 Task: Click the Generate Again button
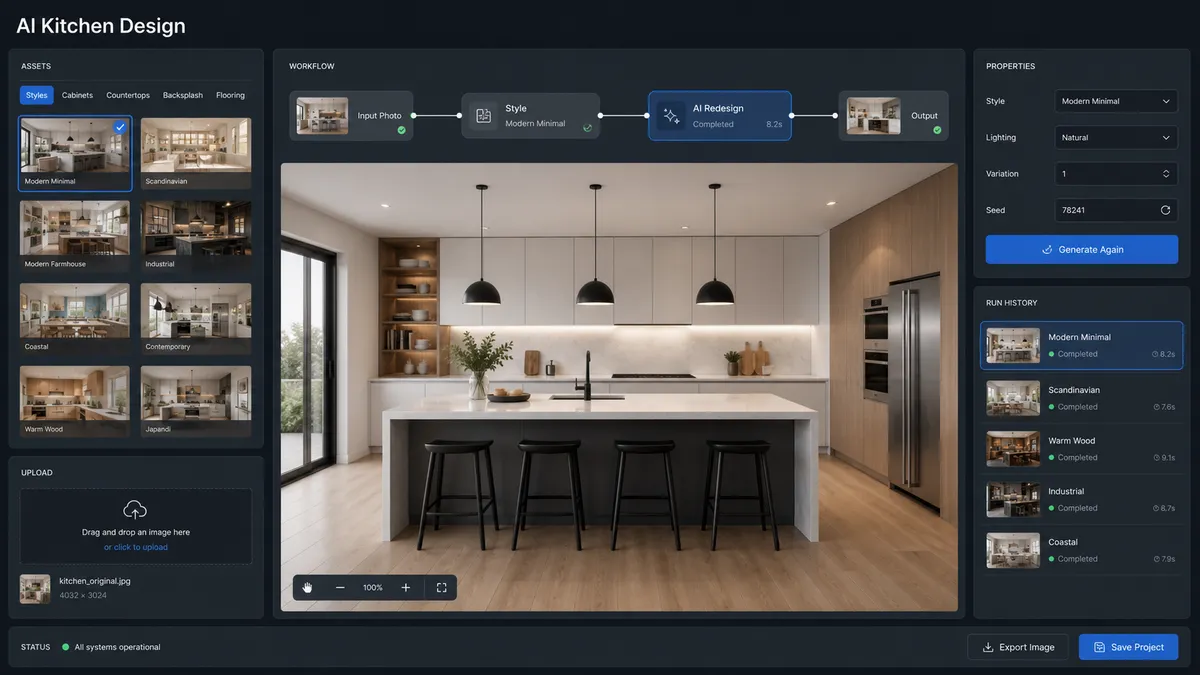(1082, 250)
